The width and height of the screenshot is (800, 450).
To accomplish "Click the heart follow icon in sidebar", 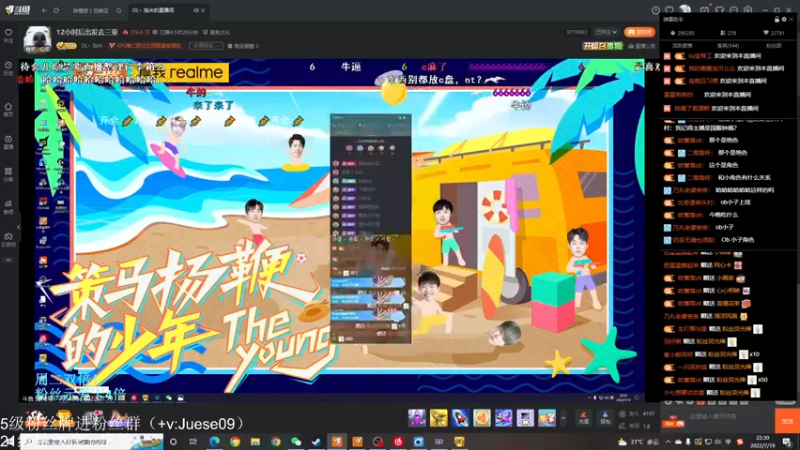I will click(8, 35).
